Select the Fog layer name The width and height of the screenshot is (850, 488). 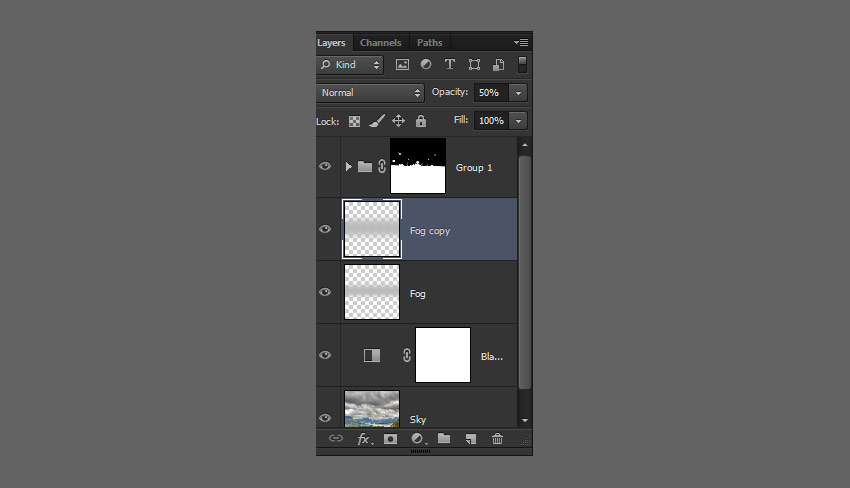pos(417,294)
